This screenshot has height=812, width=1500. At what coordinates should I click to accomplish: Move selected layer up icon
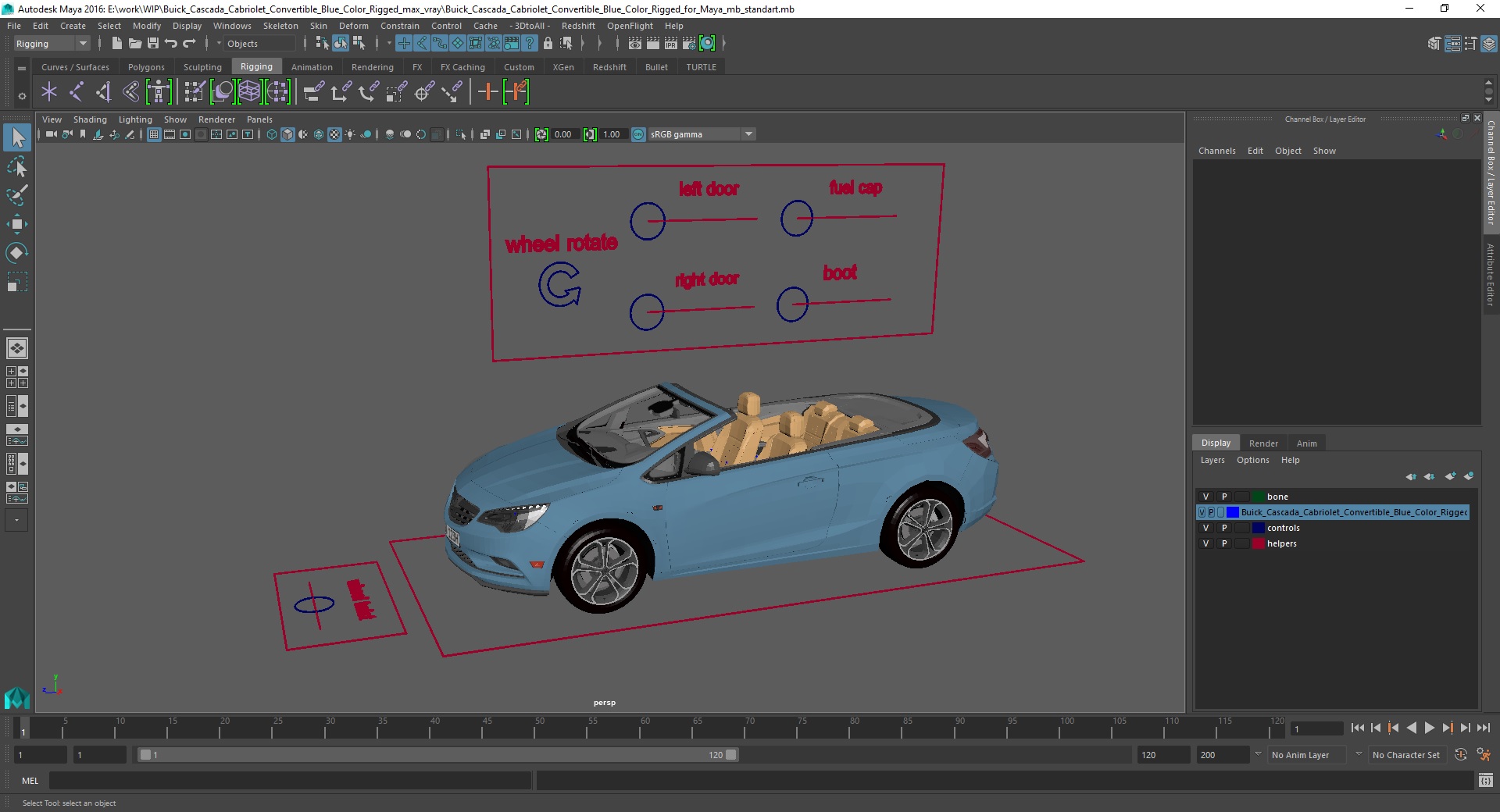click(x=1411, y=476)
